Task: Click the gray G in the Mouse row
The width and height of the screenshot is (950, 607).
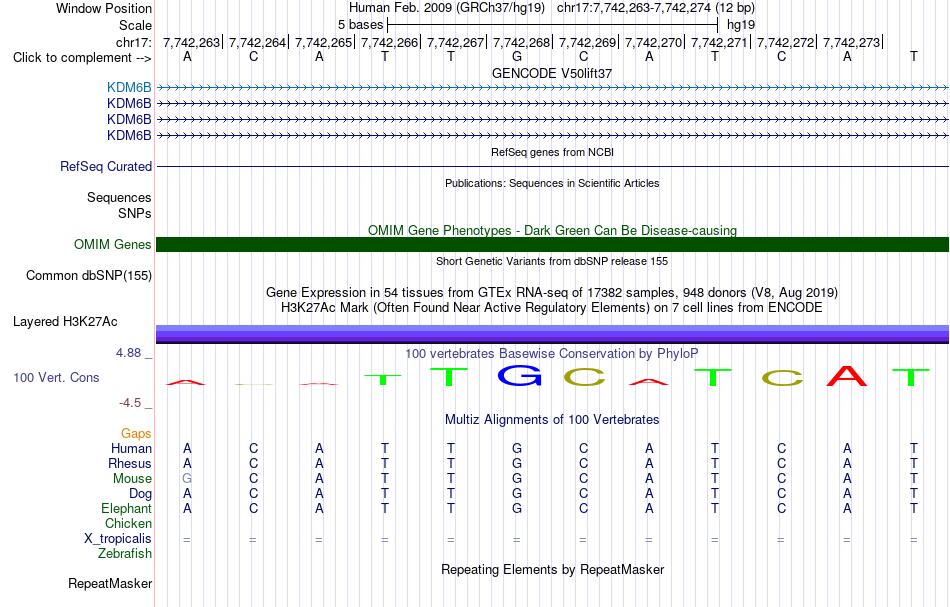Action: [187, 479]
